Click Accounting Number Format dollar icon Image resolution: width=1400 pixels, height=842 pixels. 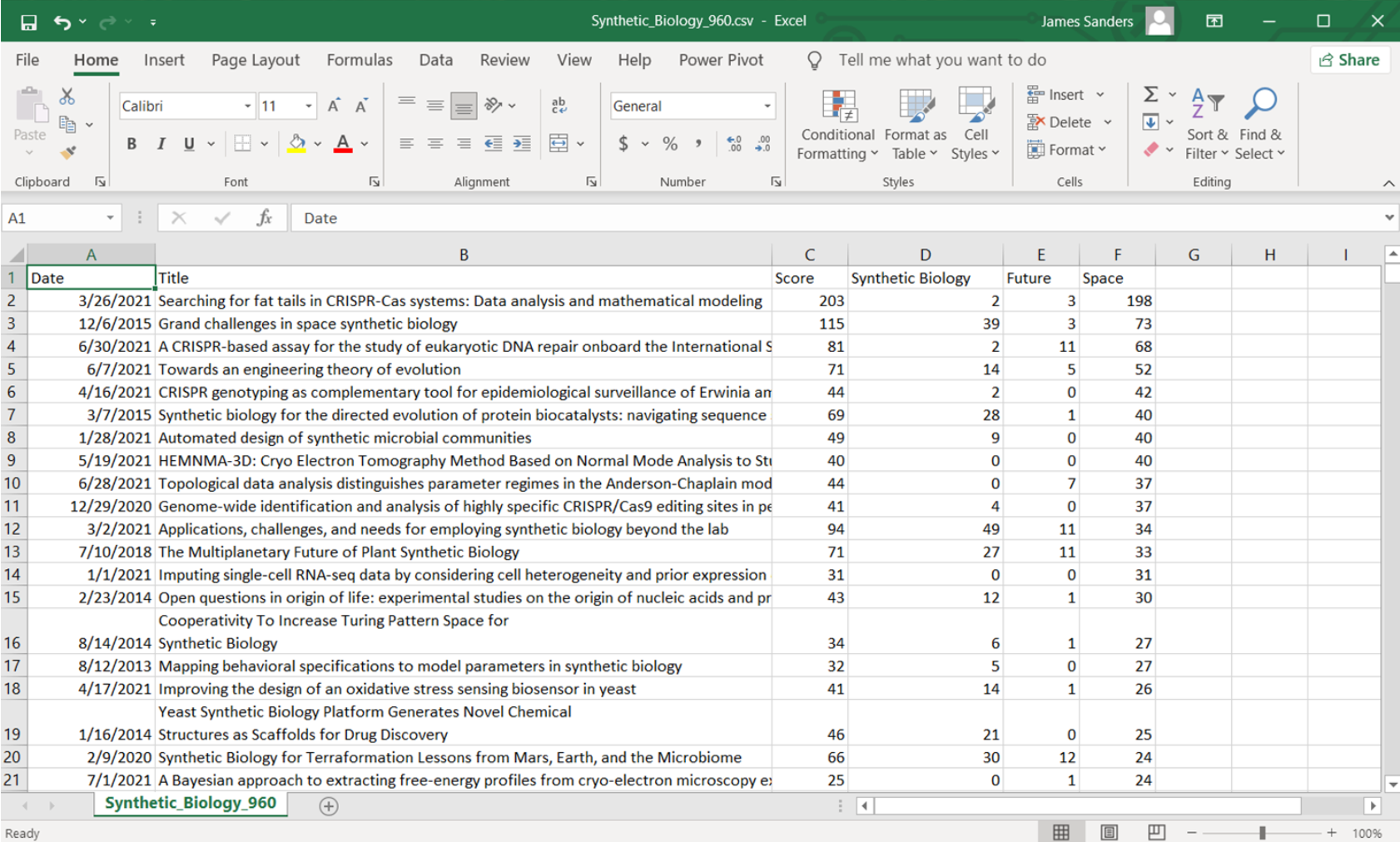(x=623, y=143)
